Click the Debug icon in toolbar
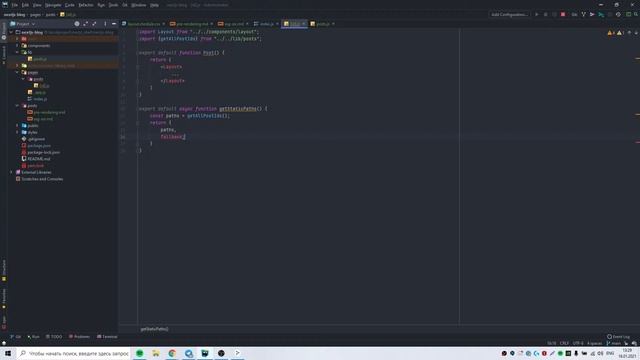This screenshot has height=360, width=640. 546,14
